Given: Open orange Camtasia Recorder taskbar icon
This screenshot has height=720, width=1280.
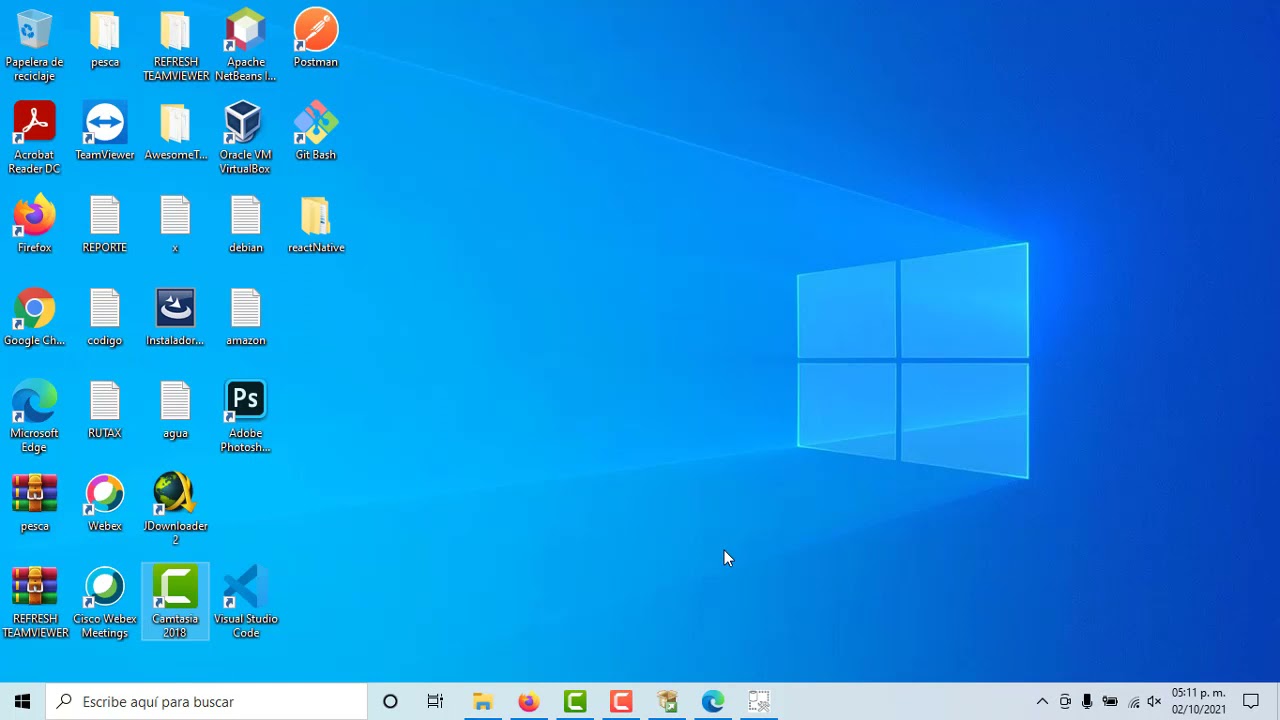Looking at the screenshot, I should pyautogui.click(x=621, y=701).
